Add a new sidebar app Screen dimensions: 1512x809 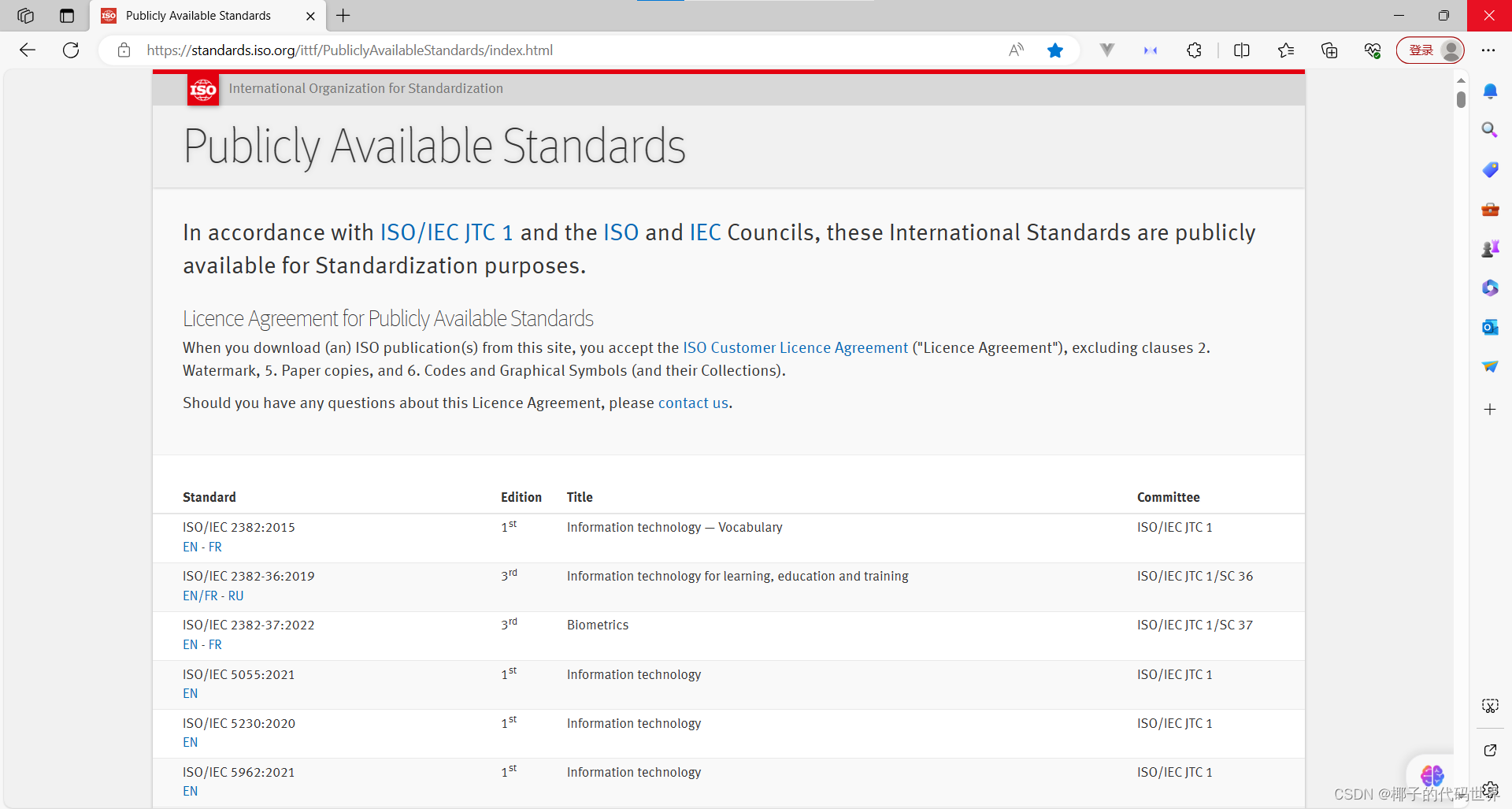(1490, 410)
